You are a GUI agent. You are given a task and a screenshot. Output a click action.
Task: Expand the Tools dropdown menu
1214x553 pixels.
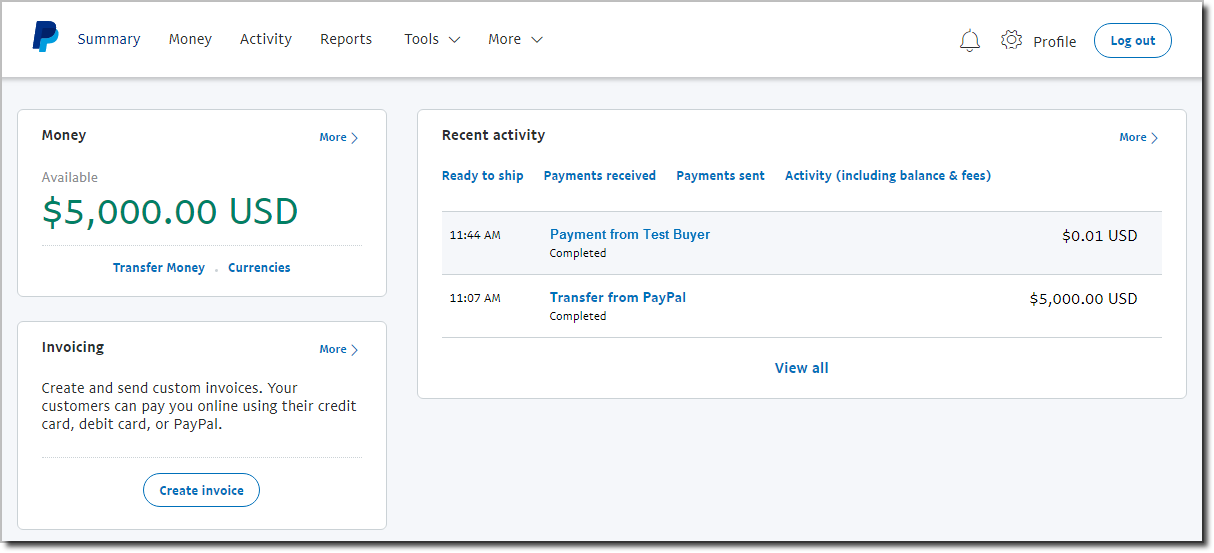pyautogui.click(x=432, y=40)
